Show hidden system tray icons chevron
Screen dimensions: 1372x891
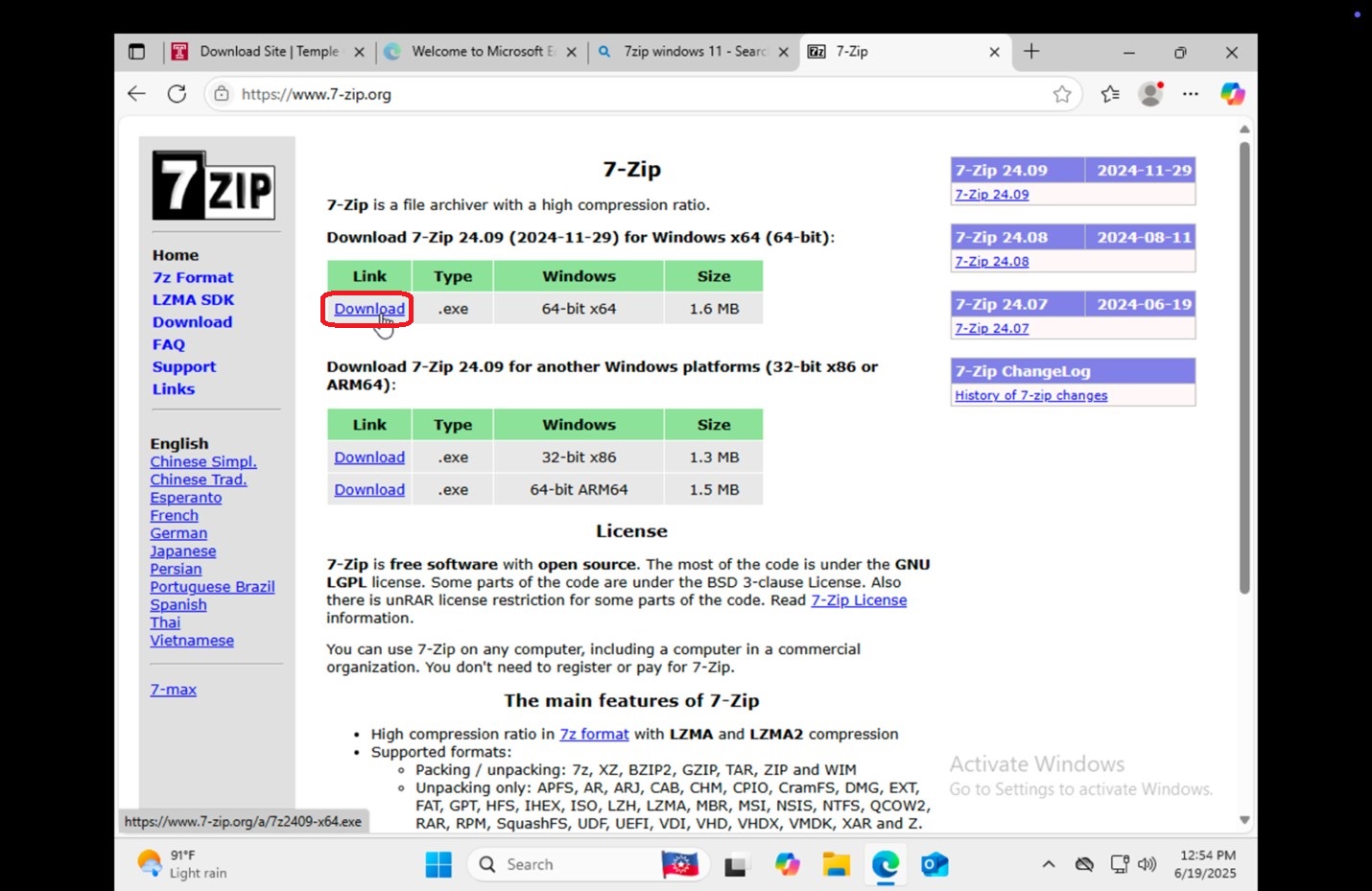pos(1049,864)
